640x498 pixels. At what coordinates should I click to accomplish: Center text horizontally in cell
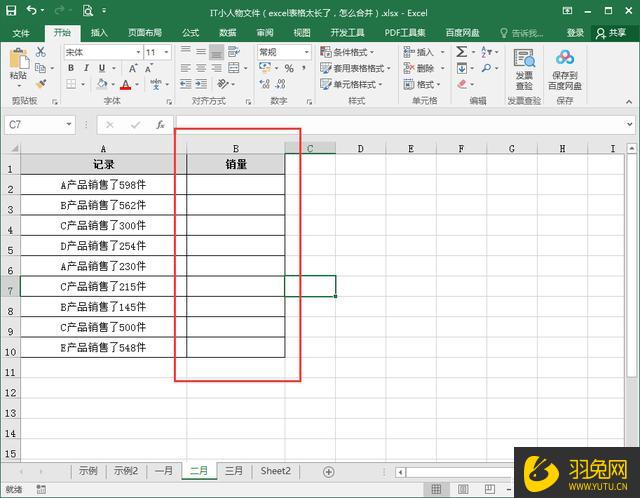click(x=200, y=68)
